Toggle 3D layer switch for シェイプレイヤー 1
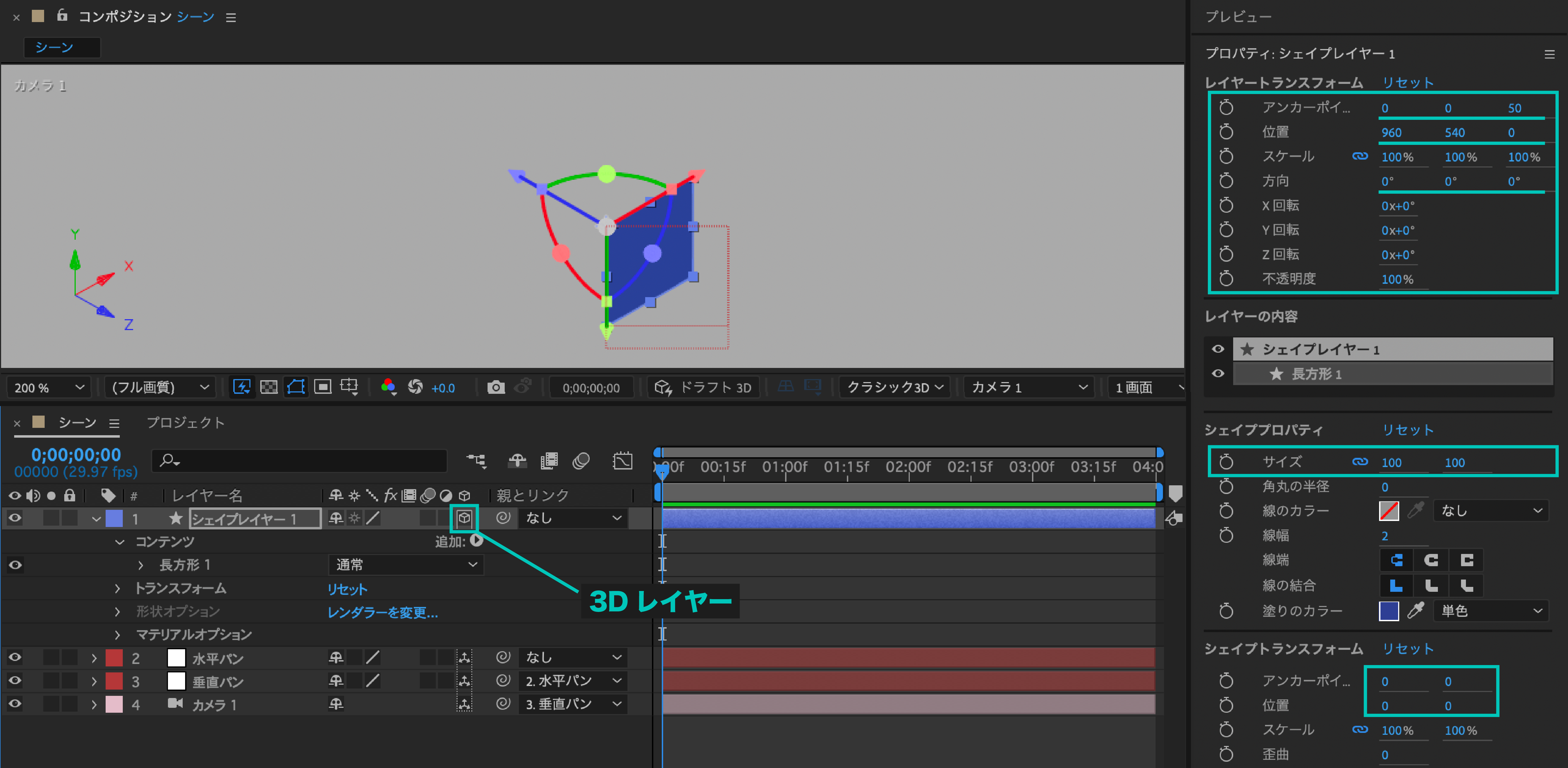The image size is (1568, 768). tap(464, 518)
